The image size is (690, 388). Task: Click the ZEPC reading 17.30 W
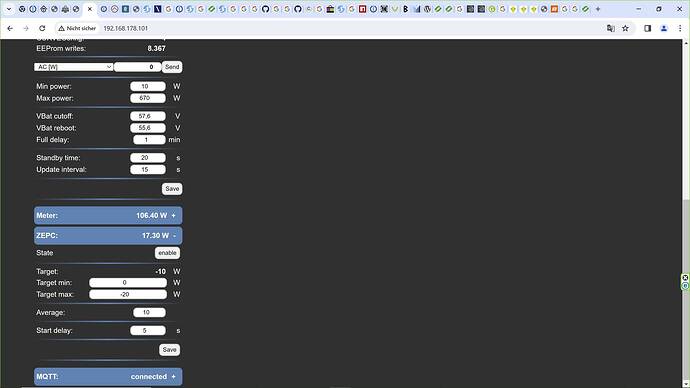[x=155, y=236]
